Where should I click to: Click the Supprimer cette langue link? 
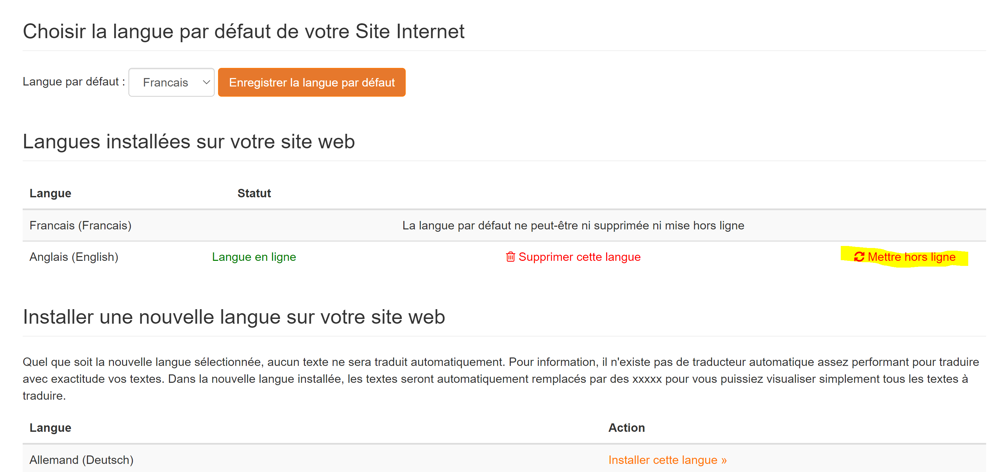point(579,257)
